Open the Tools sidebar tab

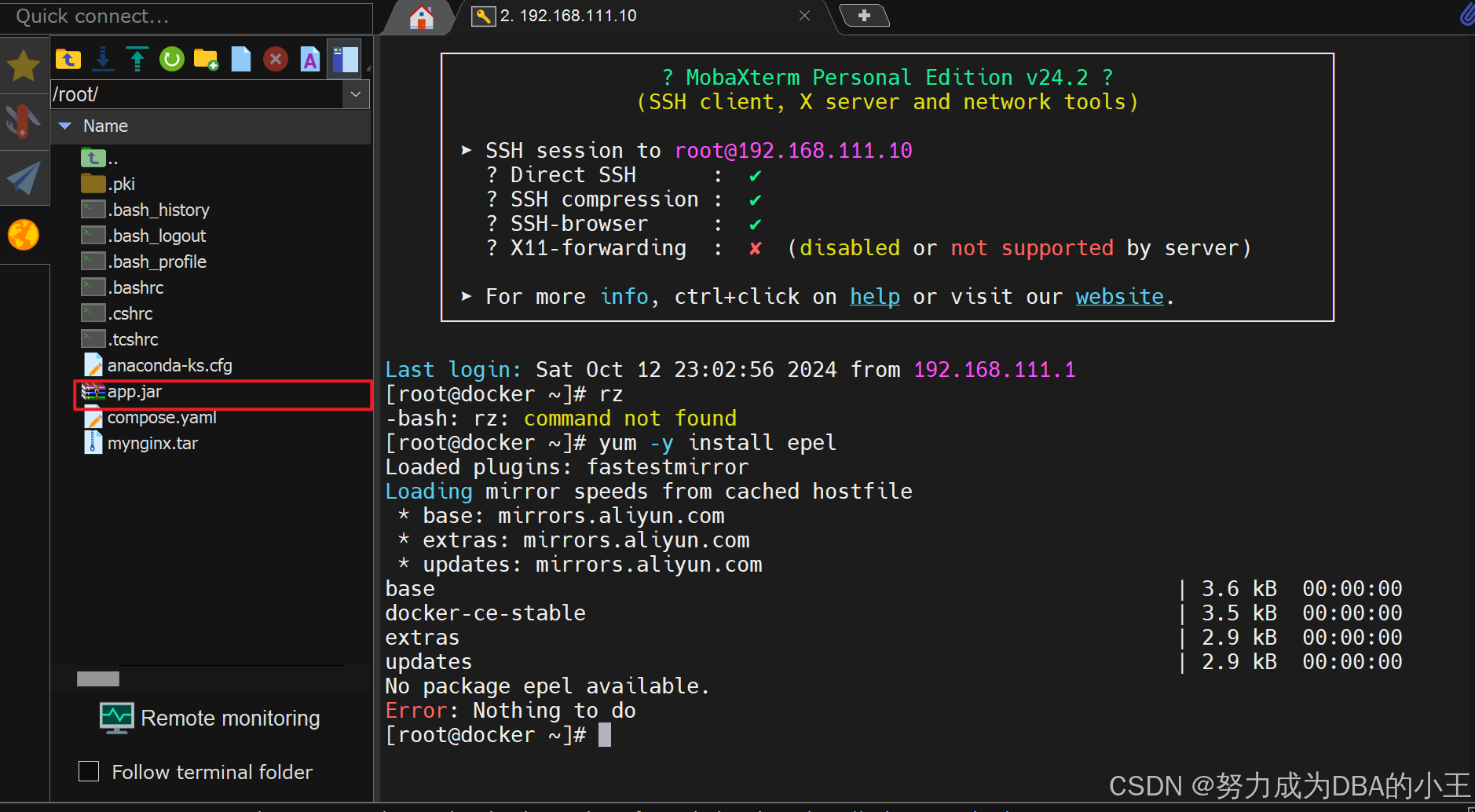coord(24,123)
